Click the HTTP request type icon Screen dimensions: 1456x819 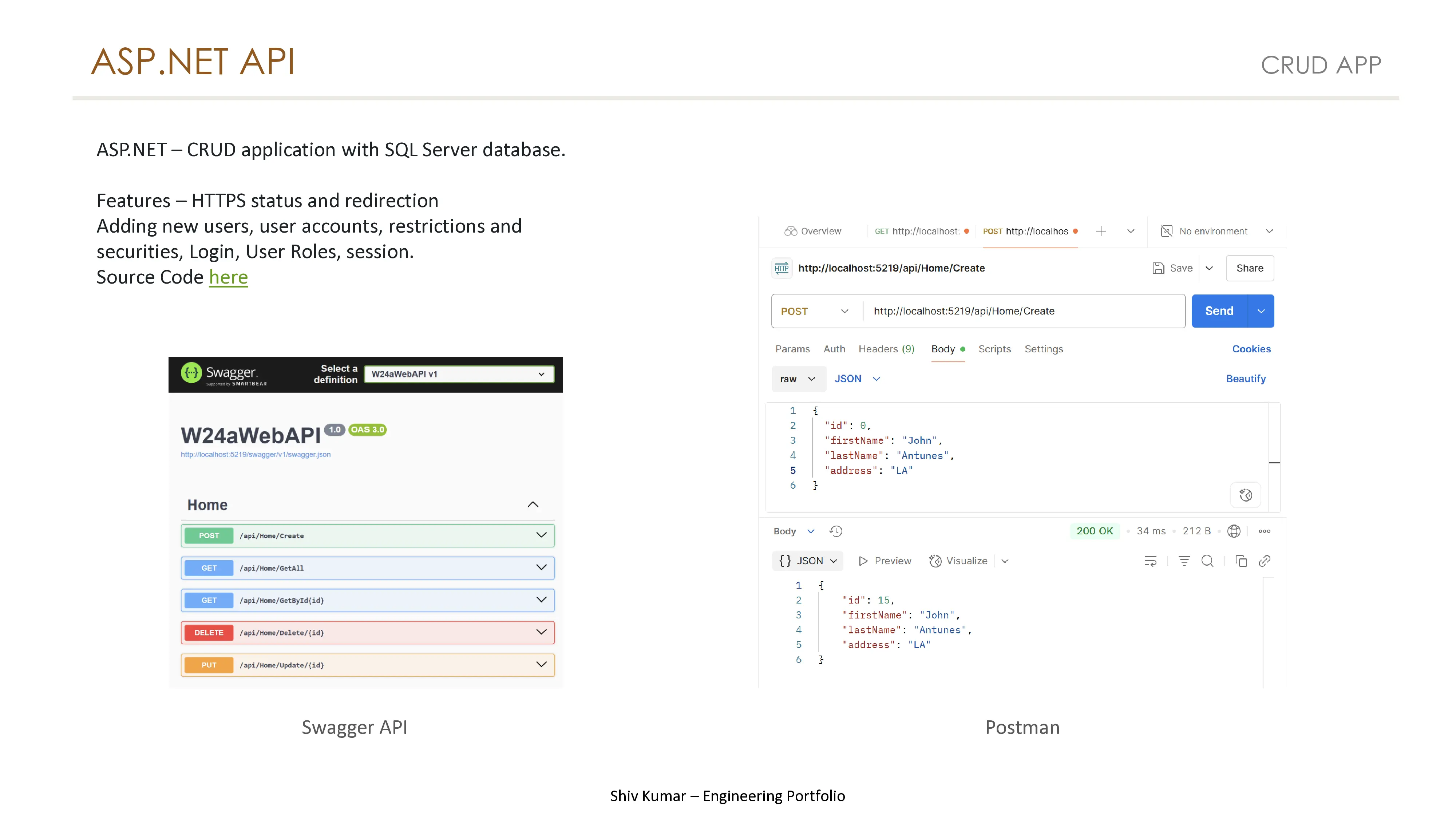pyautogui.click(x=782, y=268)
